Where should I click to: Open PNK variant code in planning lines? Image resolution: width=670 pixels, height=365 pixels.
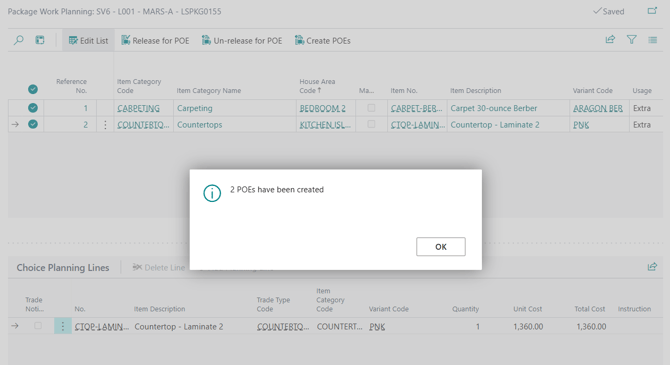click(x=377, y=327)
